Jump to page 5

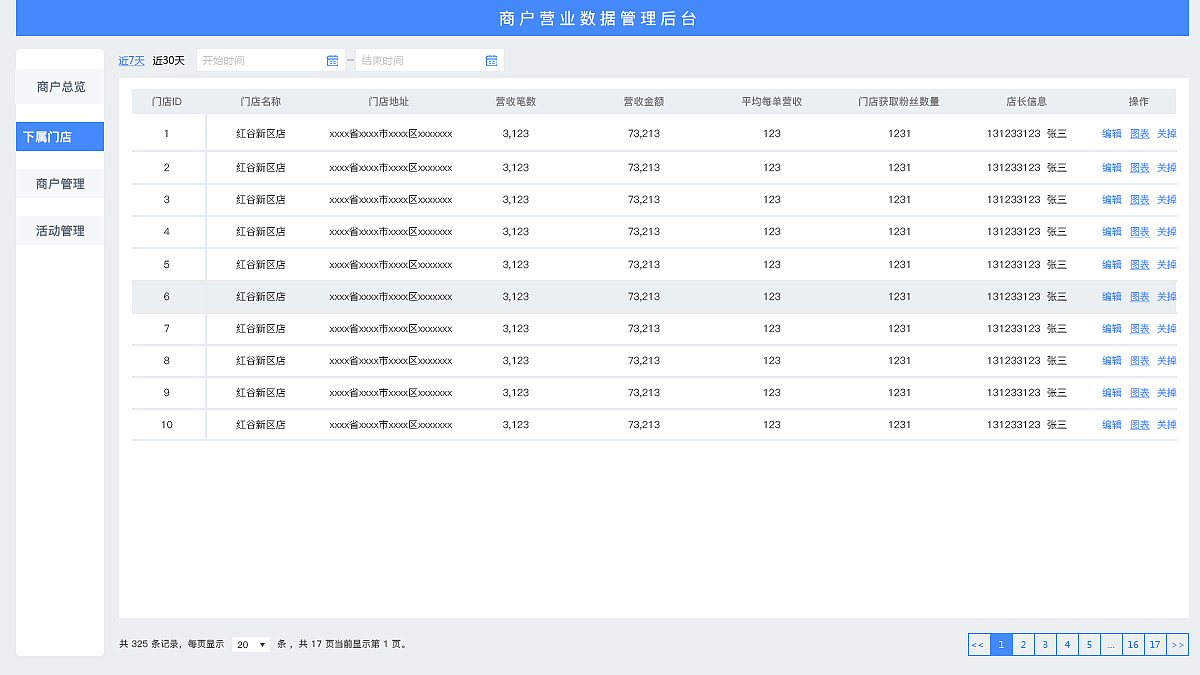(1089, 645)
